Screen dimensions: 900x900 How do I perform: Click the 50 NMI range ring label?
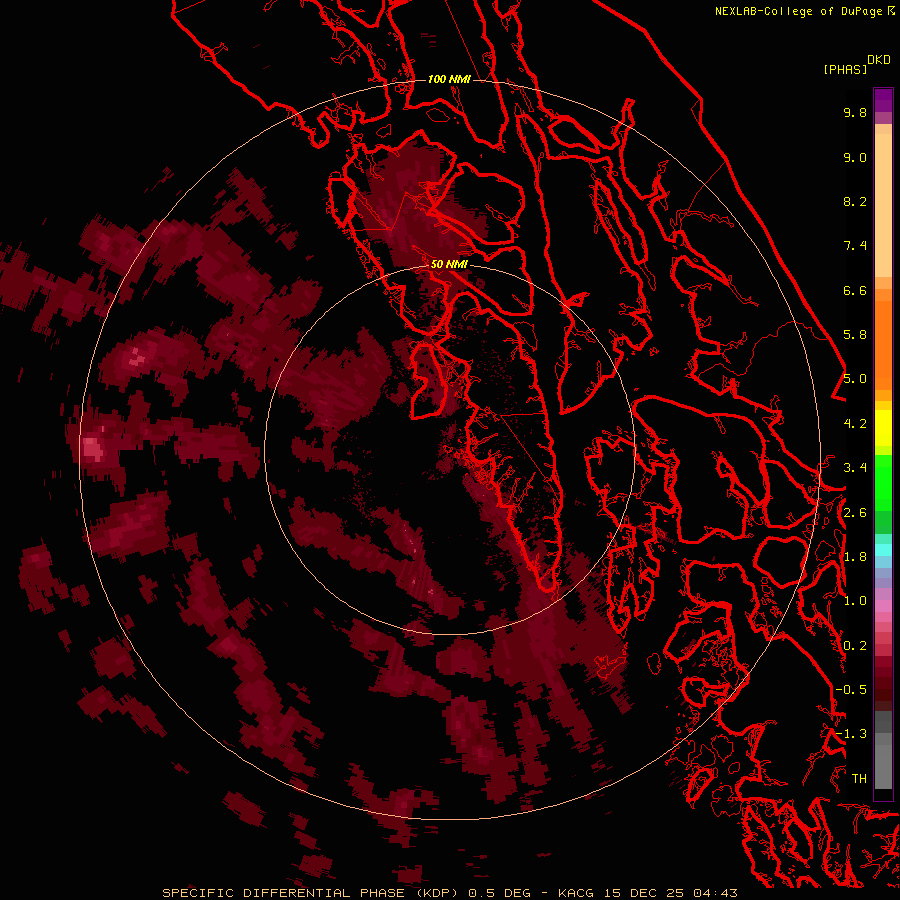click(449, 264)
